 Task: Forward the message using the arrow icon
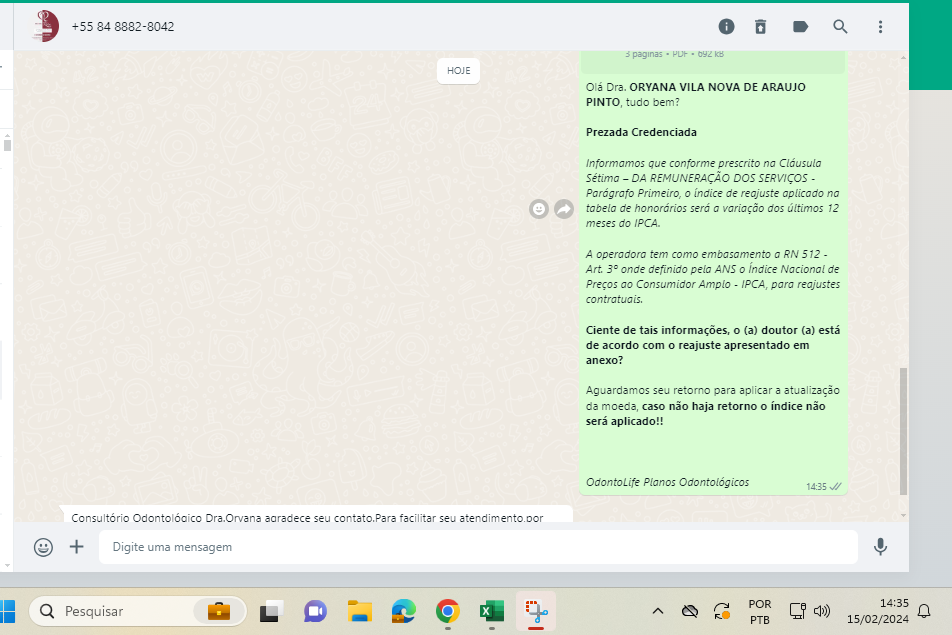[564, 209]
